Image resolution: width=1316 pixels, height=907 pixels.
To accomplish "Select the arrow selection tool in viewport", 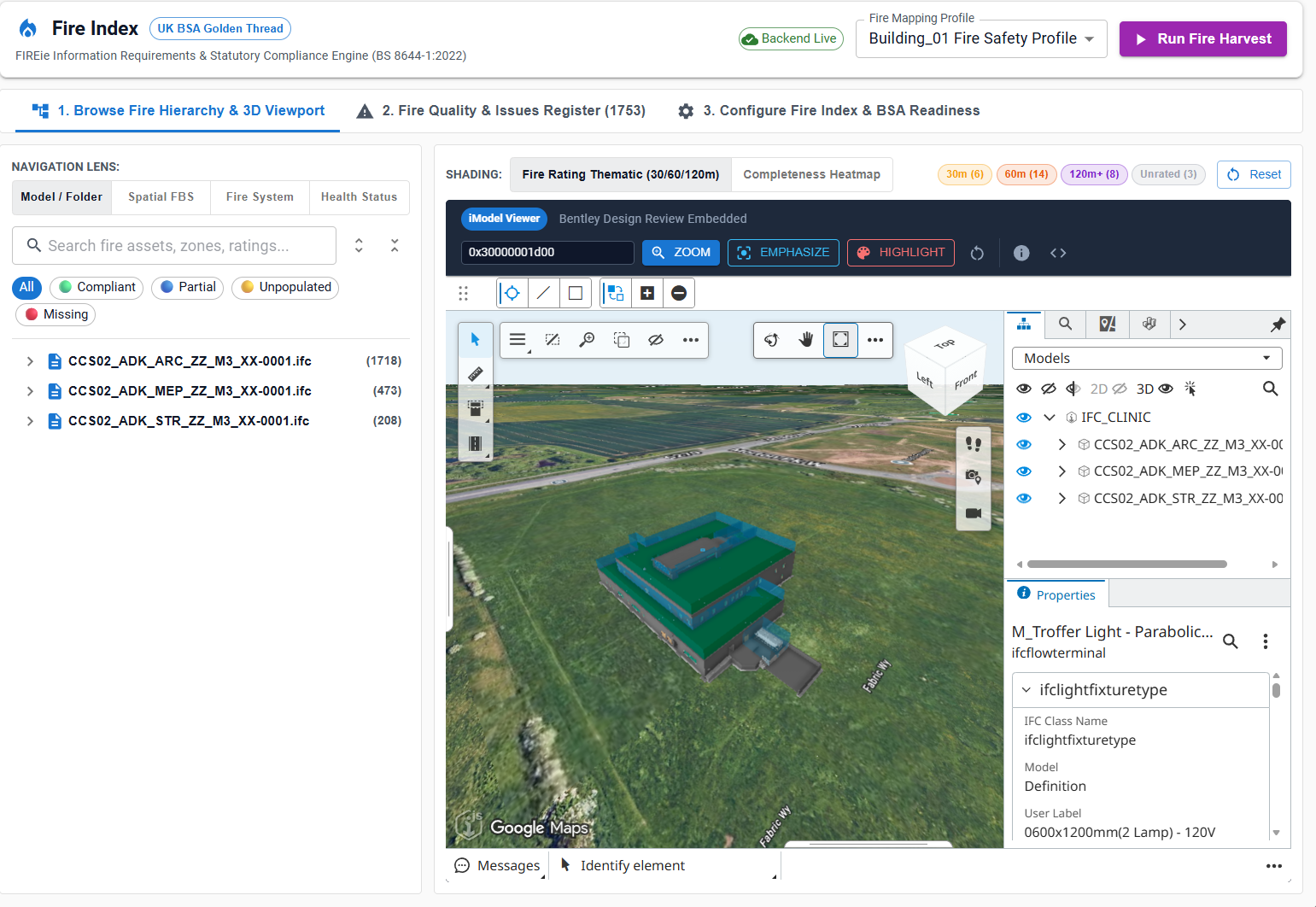I will pos(476,340).
